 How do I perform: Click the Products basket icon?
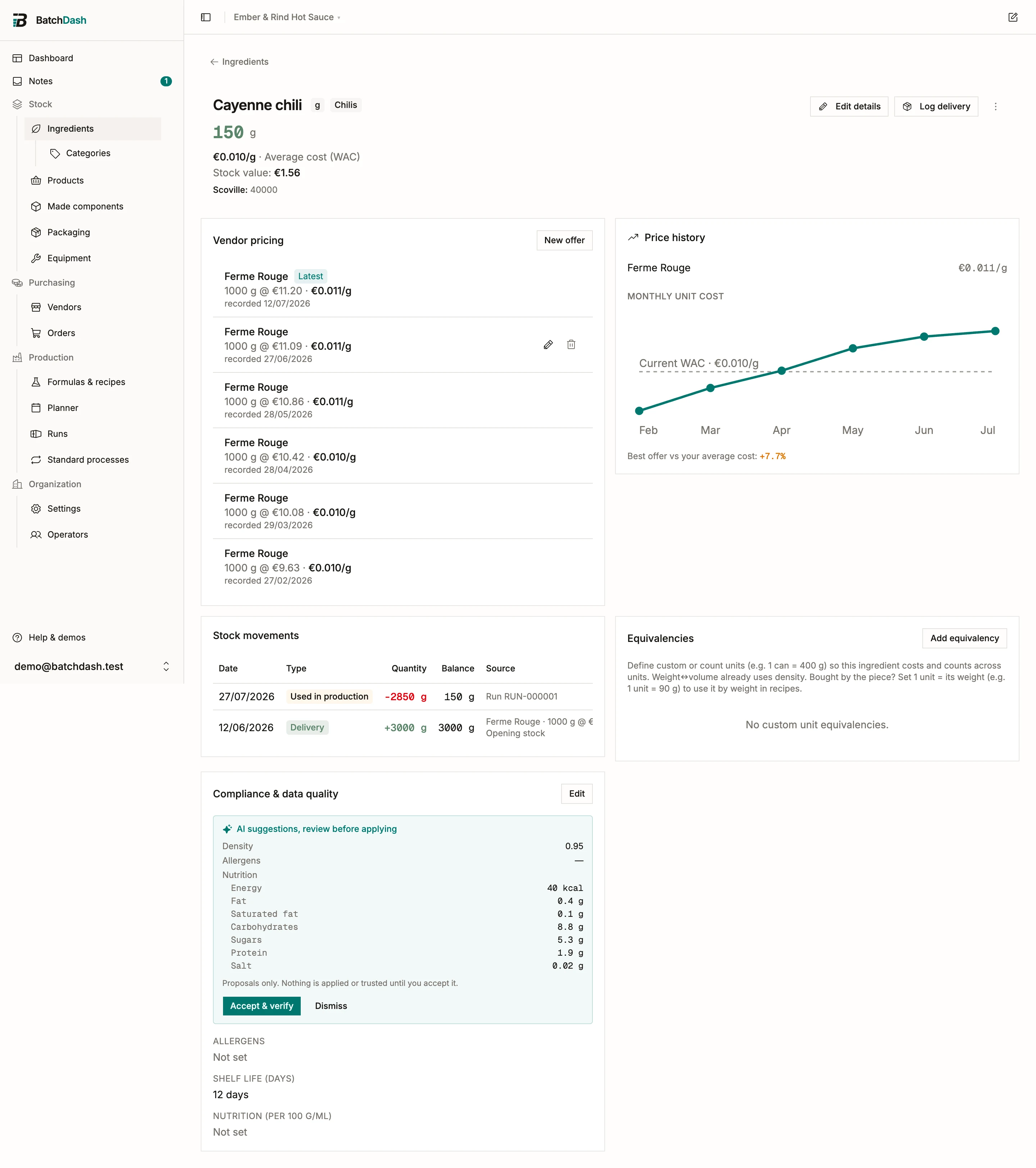pyautogui.click(x=36, y=181)
